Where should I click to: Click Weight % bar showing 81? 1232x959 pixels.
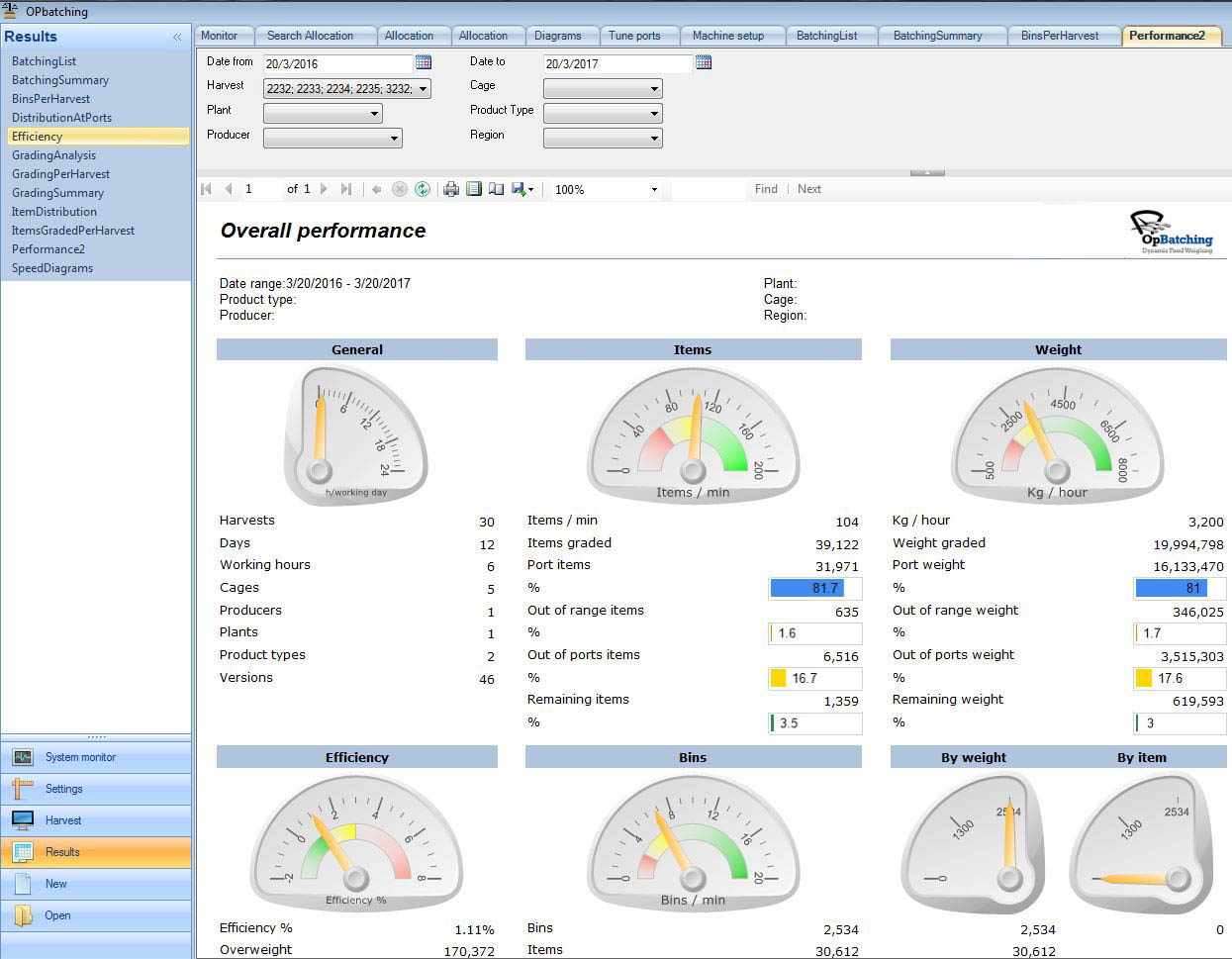click(x=1180, y=588)
